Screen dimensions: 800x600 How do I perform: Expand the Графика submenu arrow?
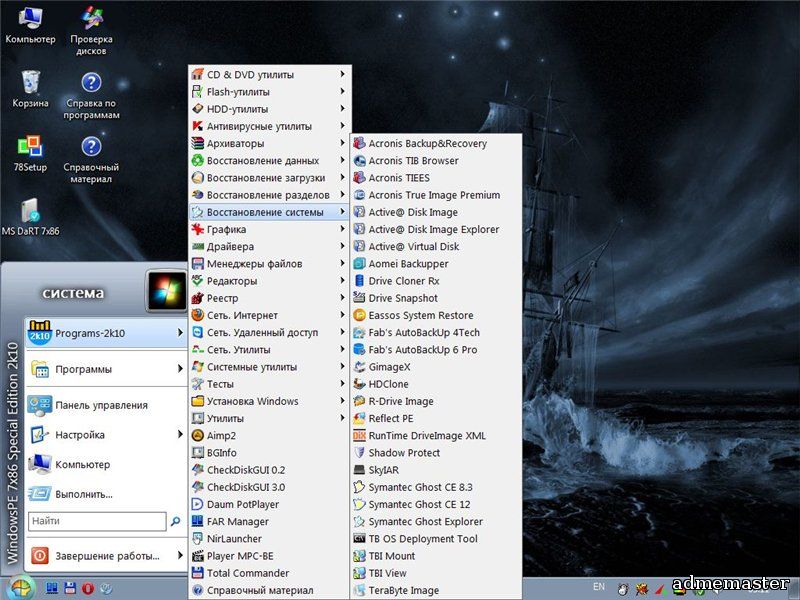[x=342, y=229]
